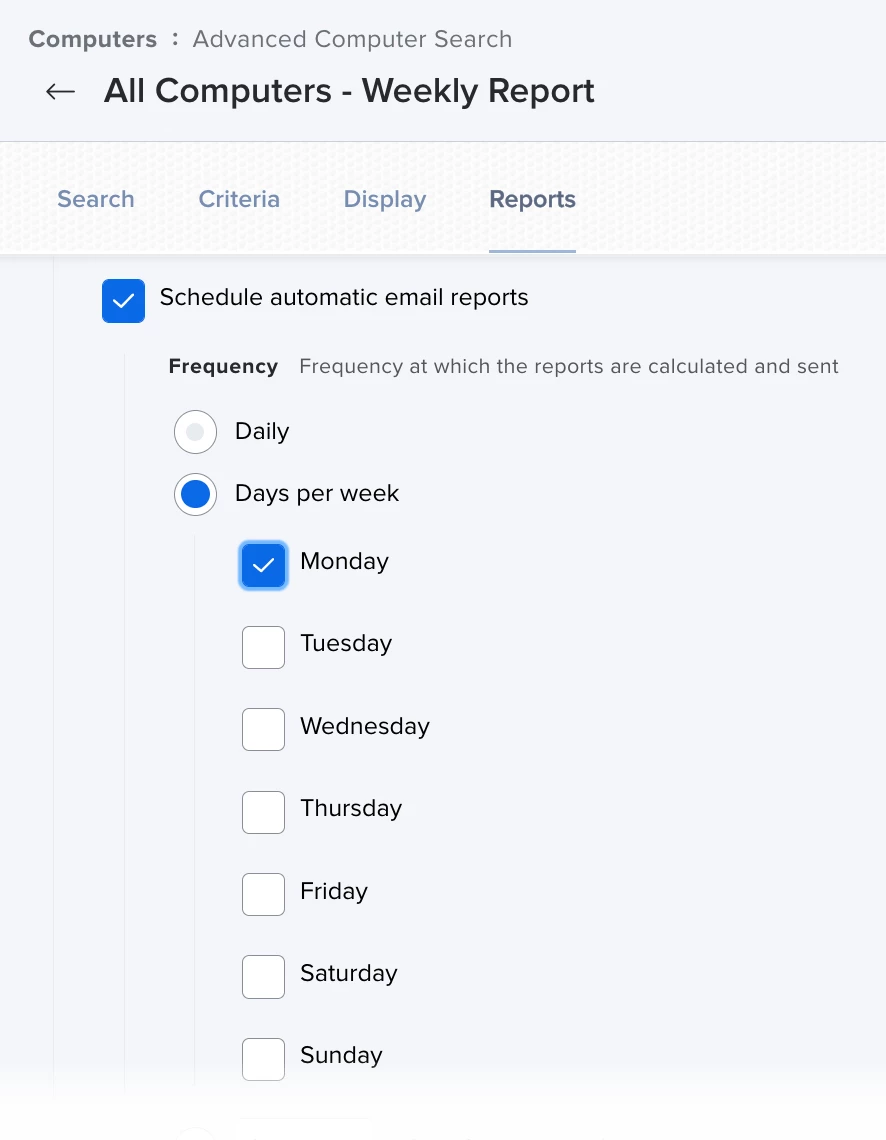Click the Daily option label
886x1140 pixels.
[262, 431]
